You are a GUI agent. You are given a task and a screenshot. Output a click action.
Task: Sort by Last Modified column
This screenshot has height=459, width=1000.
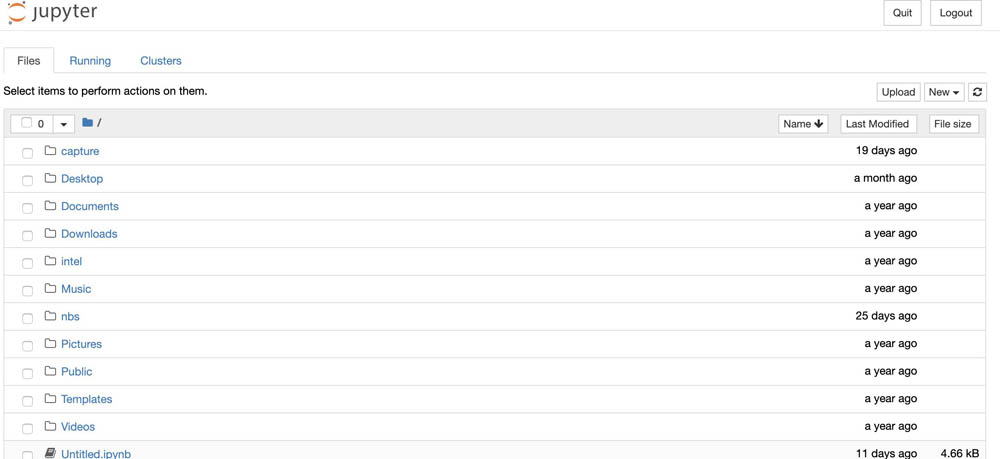point(878,124)
